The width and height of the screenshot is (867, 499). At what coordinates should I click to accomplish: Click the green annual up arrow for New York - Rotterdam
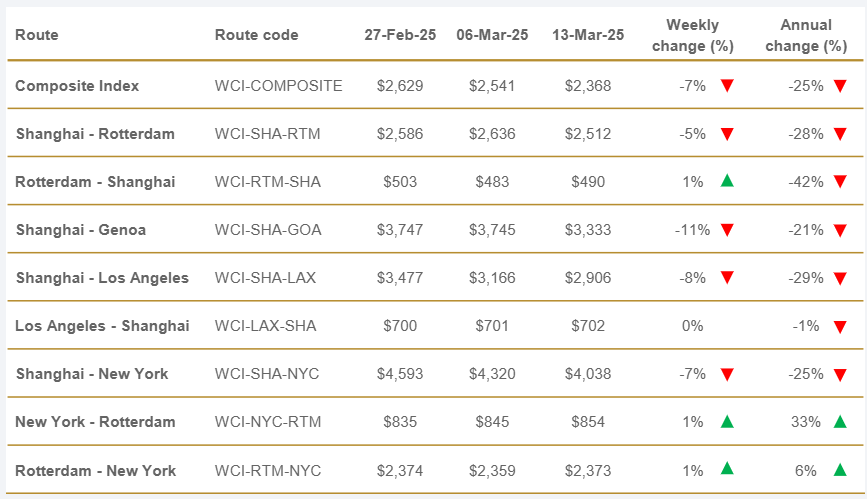point(840,421)
